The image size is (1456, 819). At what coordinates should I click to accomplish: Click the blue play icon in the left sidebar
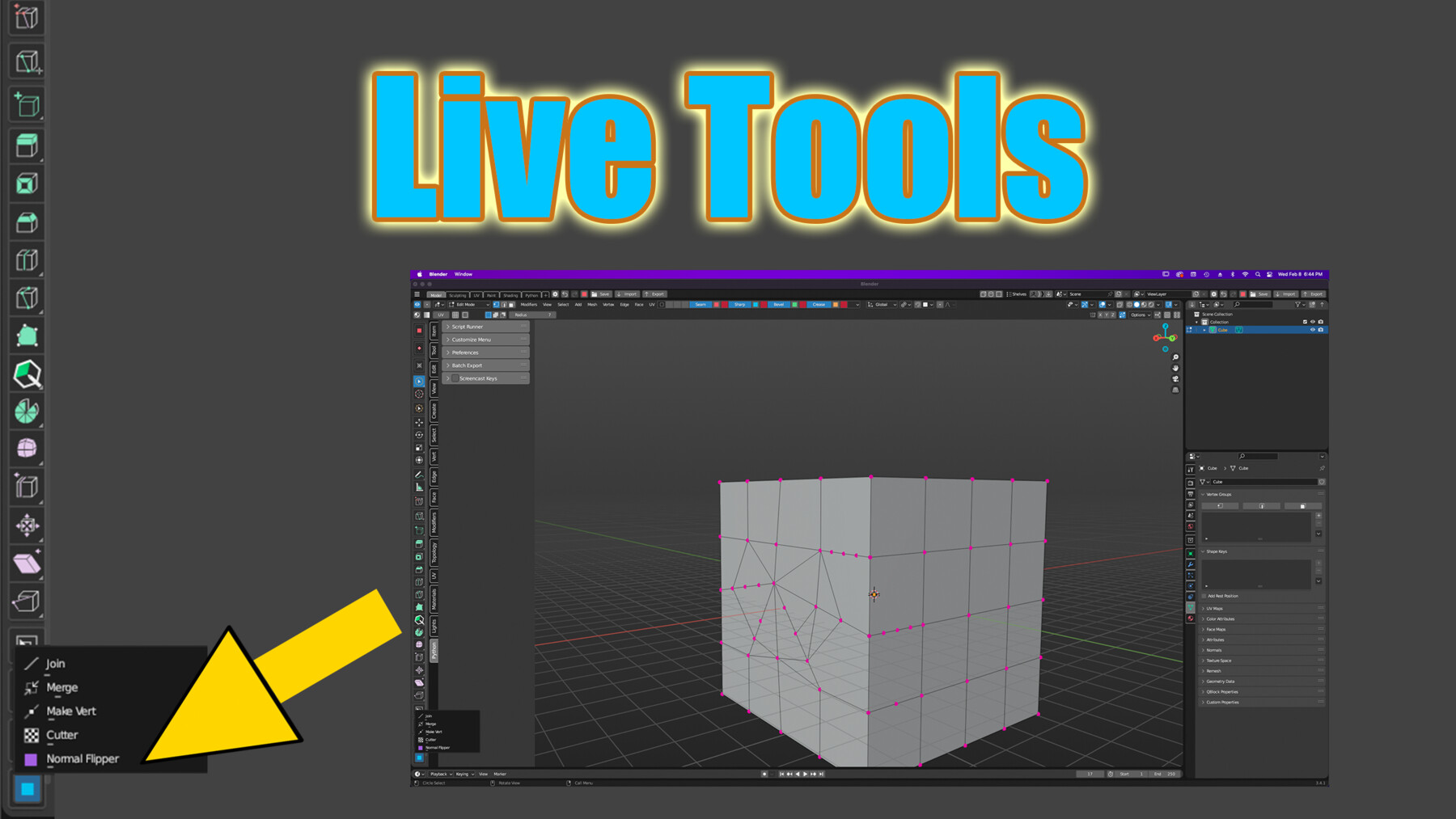pos(419,382)
